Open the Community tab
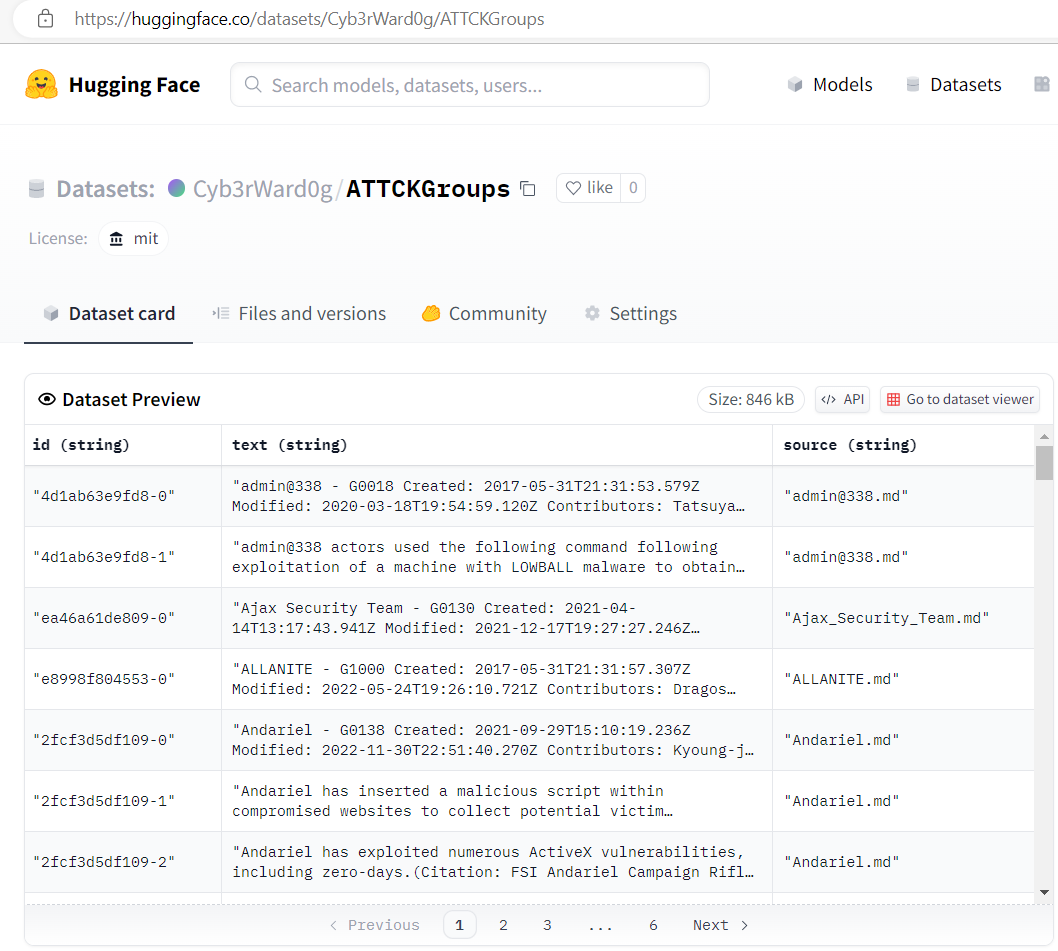 coord(484,314)
